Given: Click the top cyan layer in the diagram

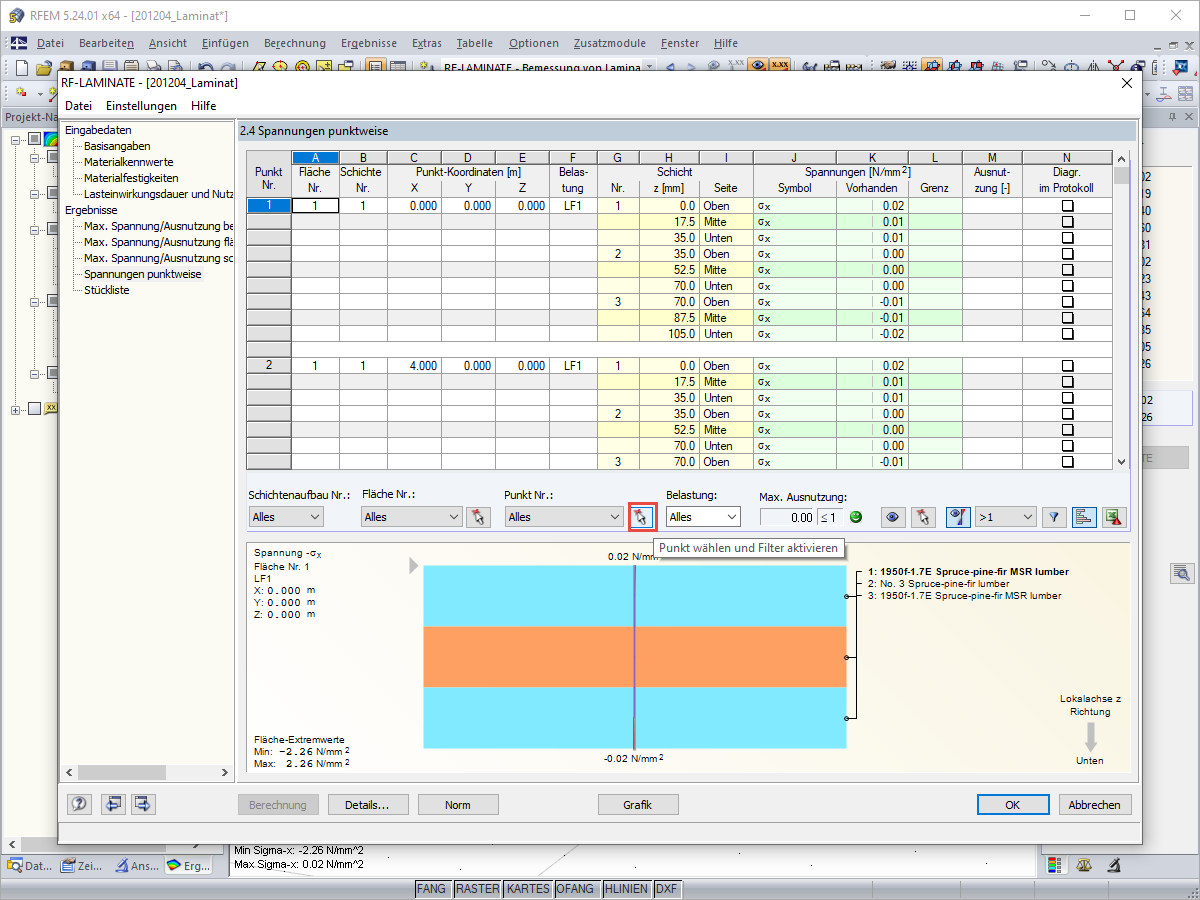Looking at the screenshot, I should 635,596.
